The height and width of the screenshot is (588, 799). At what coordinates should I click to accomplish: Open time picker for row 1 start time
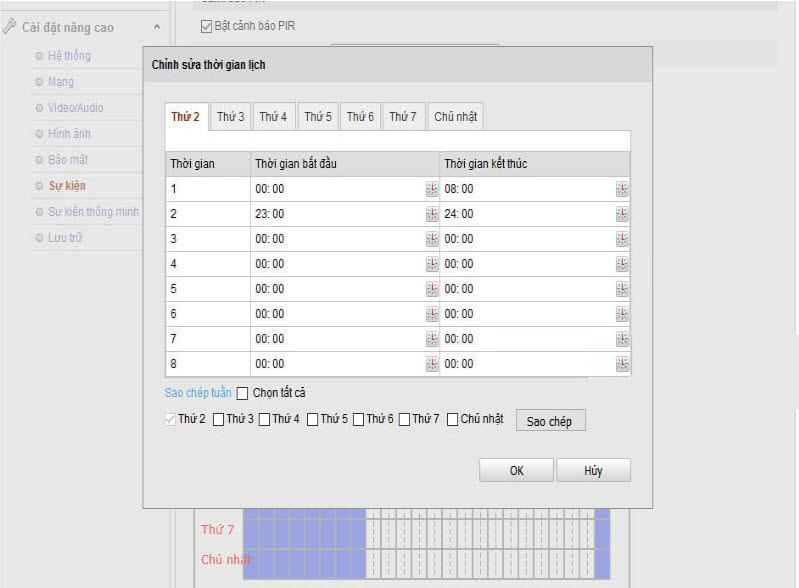(432, 189)
